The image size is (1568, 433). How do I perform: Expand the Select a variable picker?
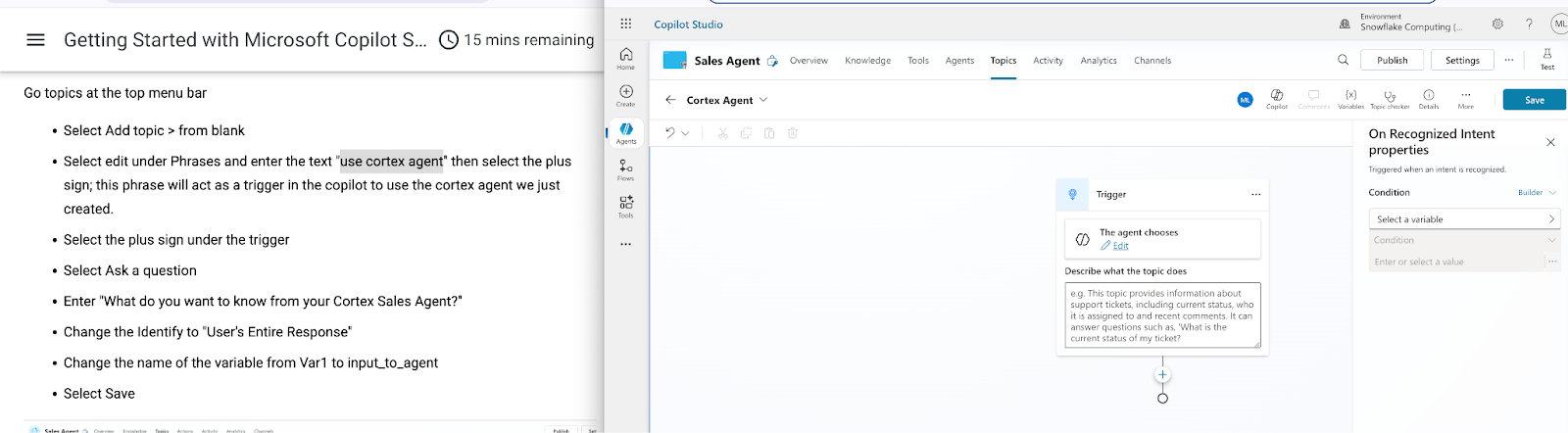click(x=1463, y=219)
